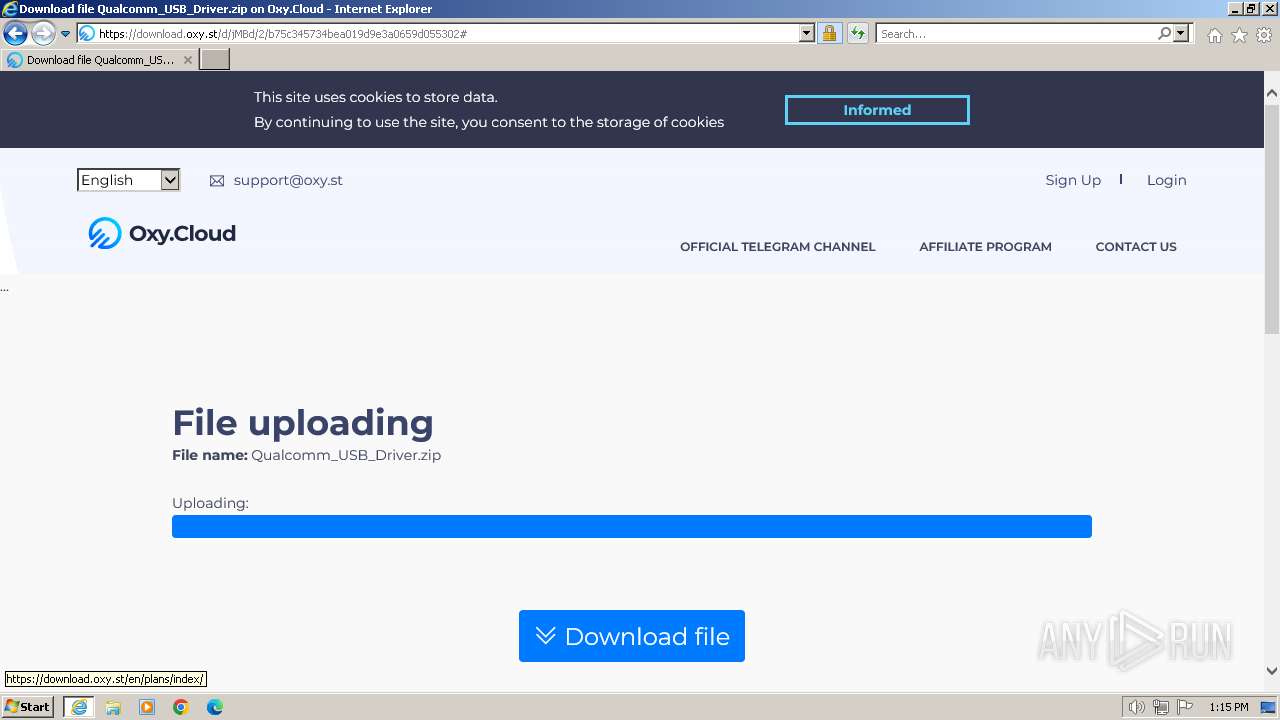1280x720 pixels.
Task: Open the search provider dropdown arrow
Action: 1181,34
